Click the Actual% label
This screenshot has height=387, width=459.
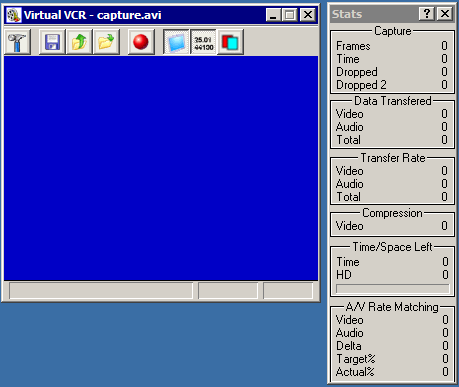(355, 372)
